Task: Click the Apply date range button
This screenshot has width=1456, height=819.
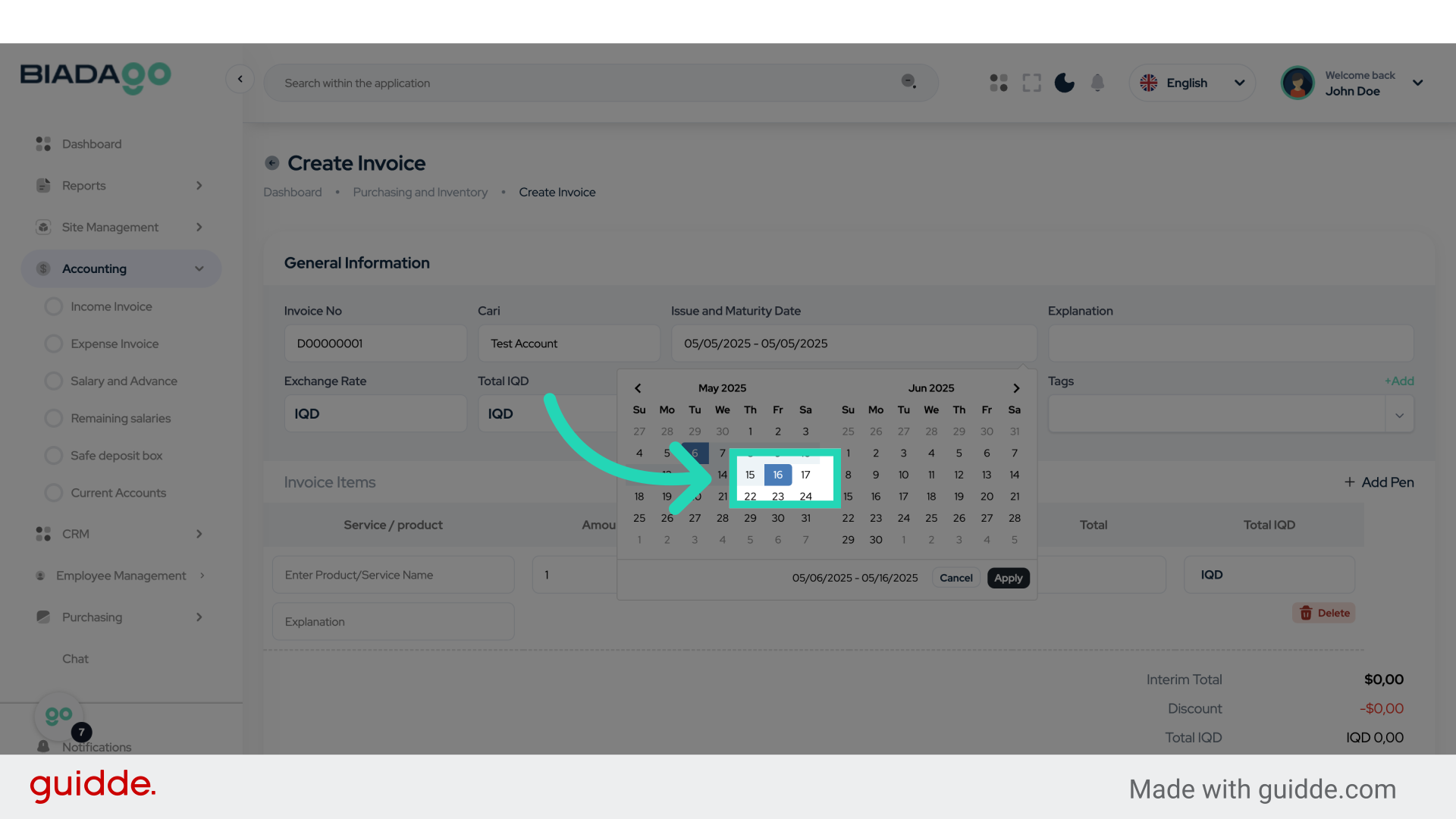Action: coord(1008,578)
